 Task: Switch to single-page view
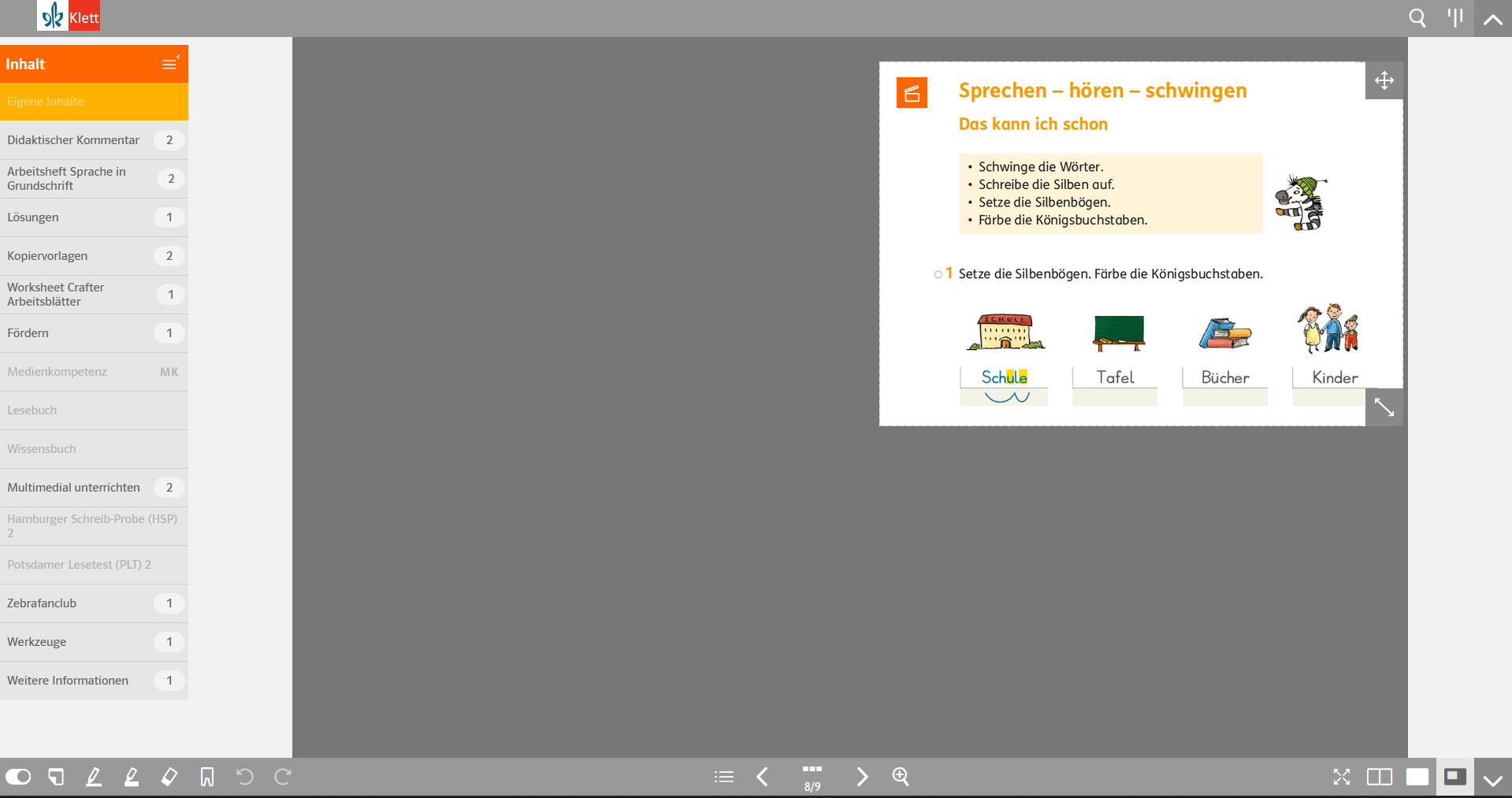click(1417, 777)
